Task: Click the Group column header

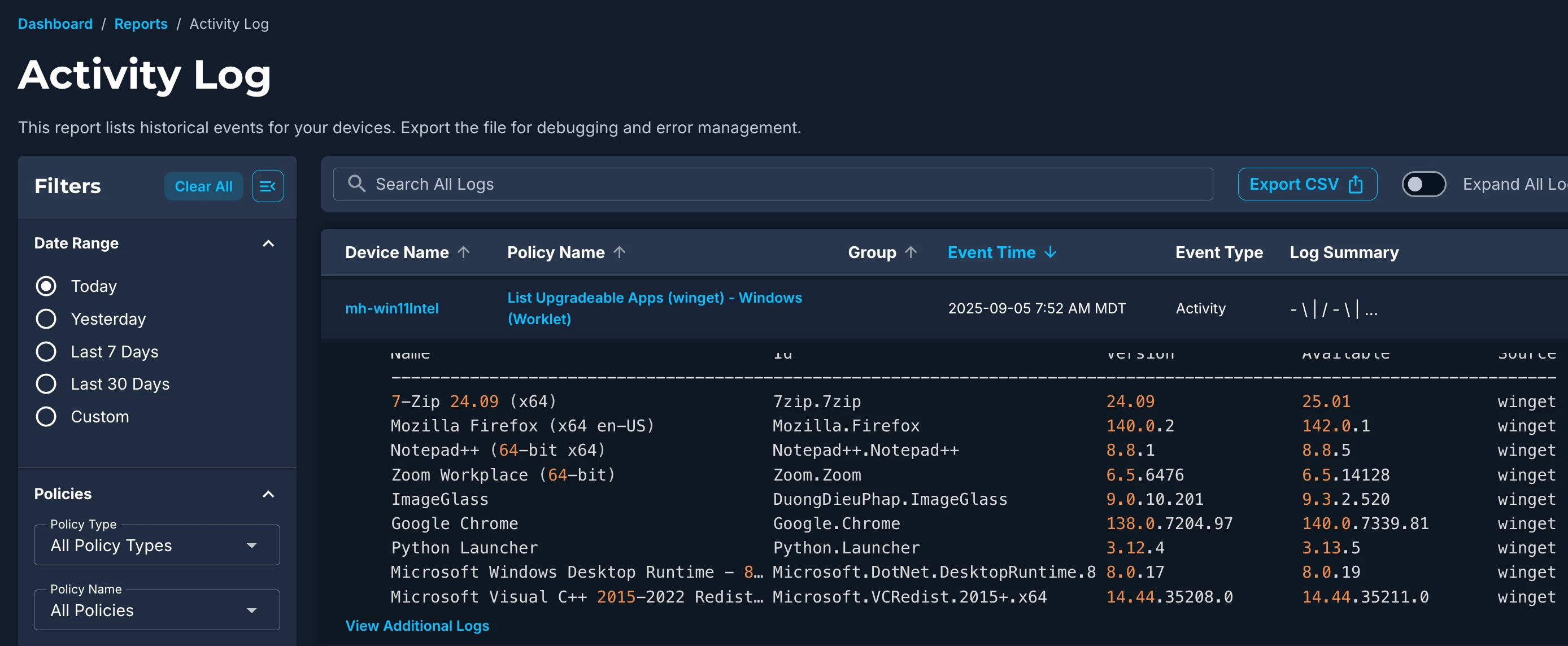Action: (x=872, y=252)
